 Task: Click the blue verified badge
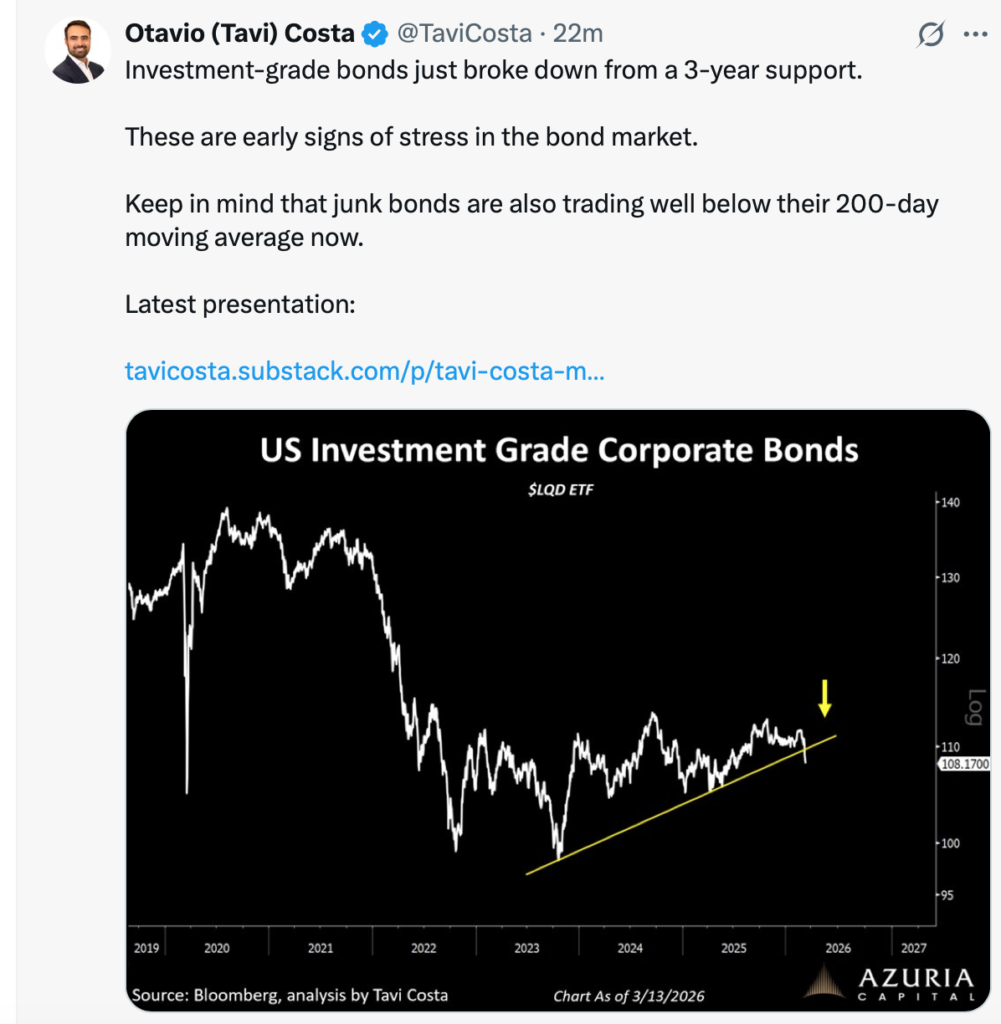(x=375, y=34)
